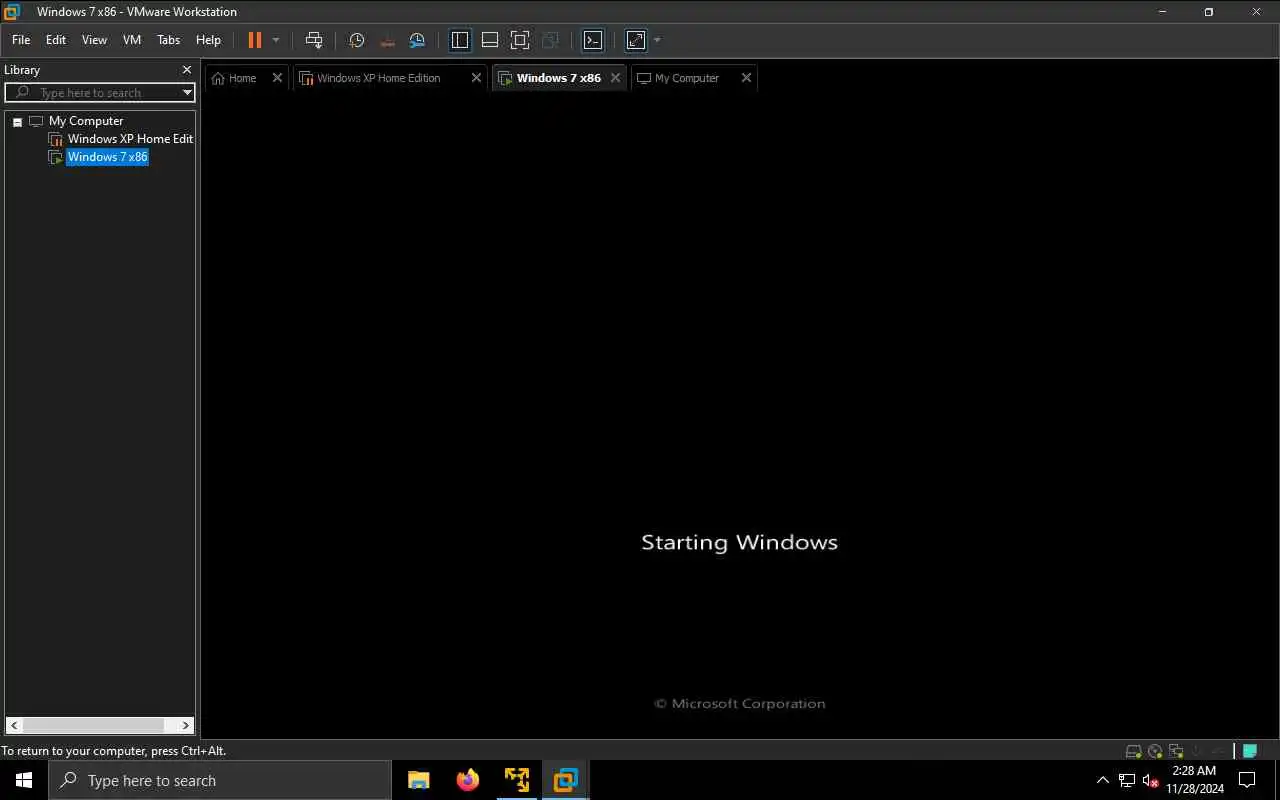The width and height of the screenshot is (1280, 800).
Task: Toggle the thumbnail bar view button
Action: [x=490, y=40]
